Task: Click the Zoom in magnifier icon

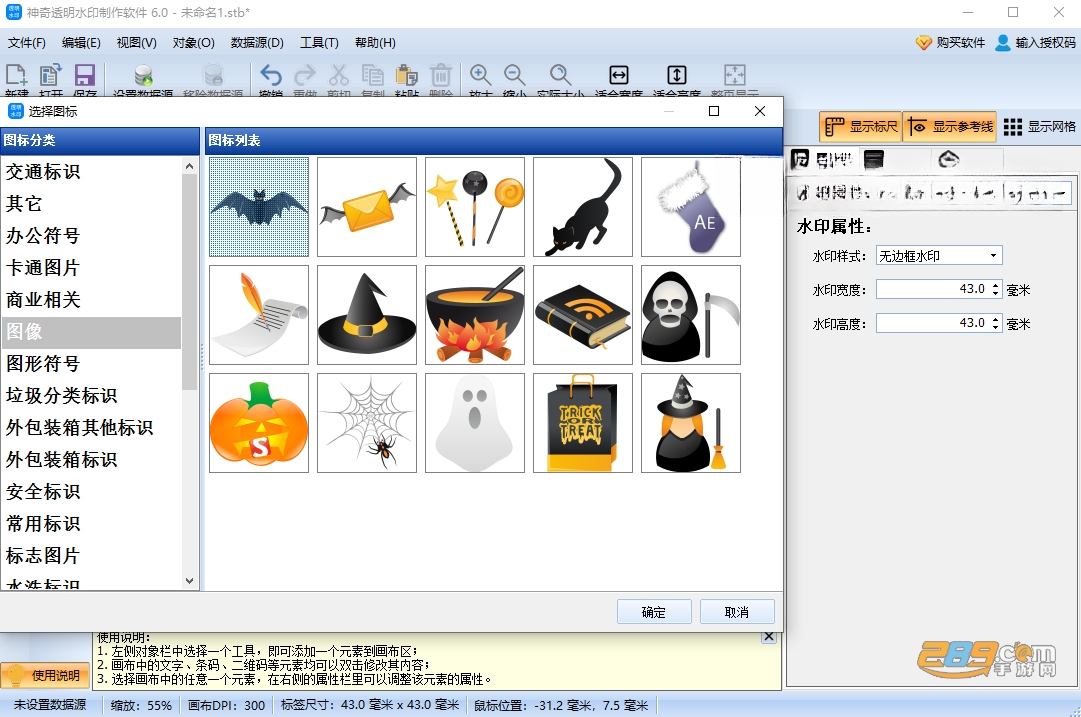Action: tap(481, 75)
